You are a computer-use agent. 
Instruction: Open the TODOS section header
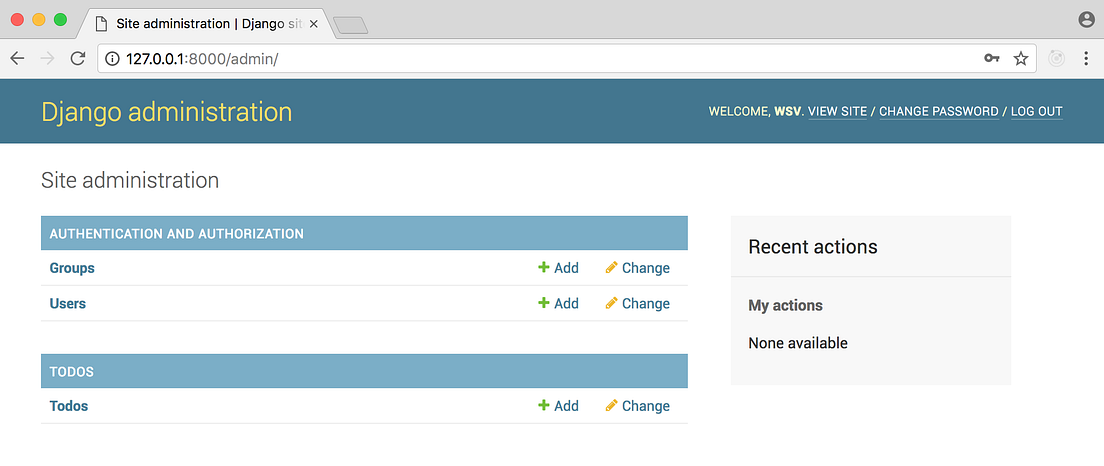point(72,371)
